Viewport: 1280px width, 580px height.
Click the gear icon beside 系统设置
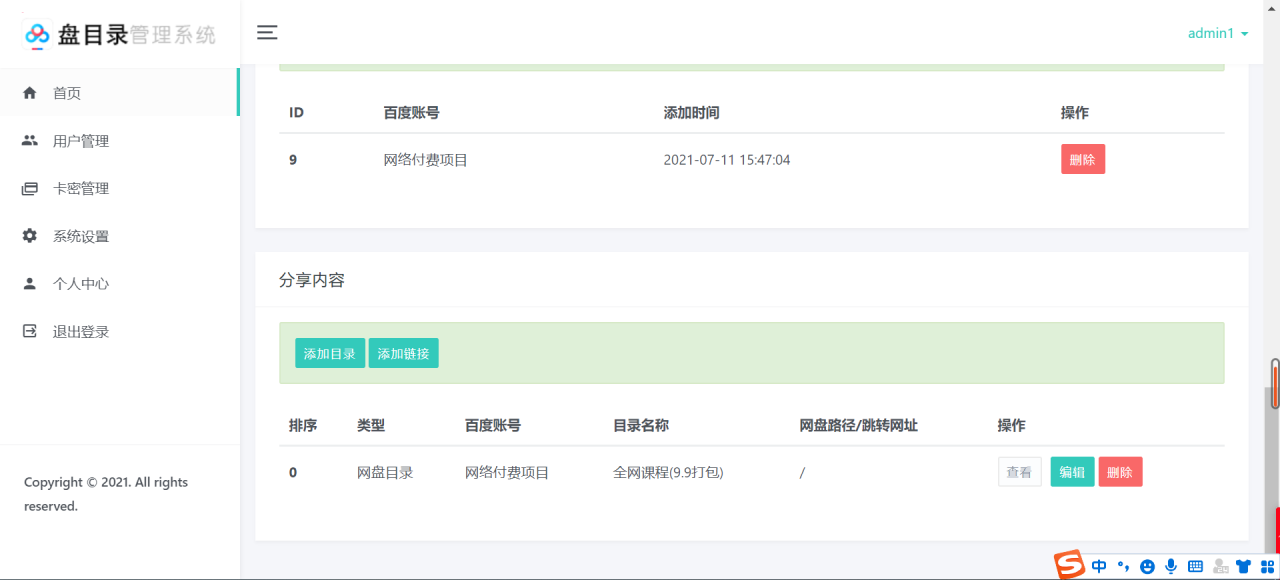[30, 236]
